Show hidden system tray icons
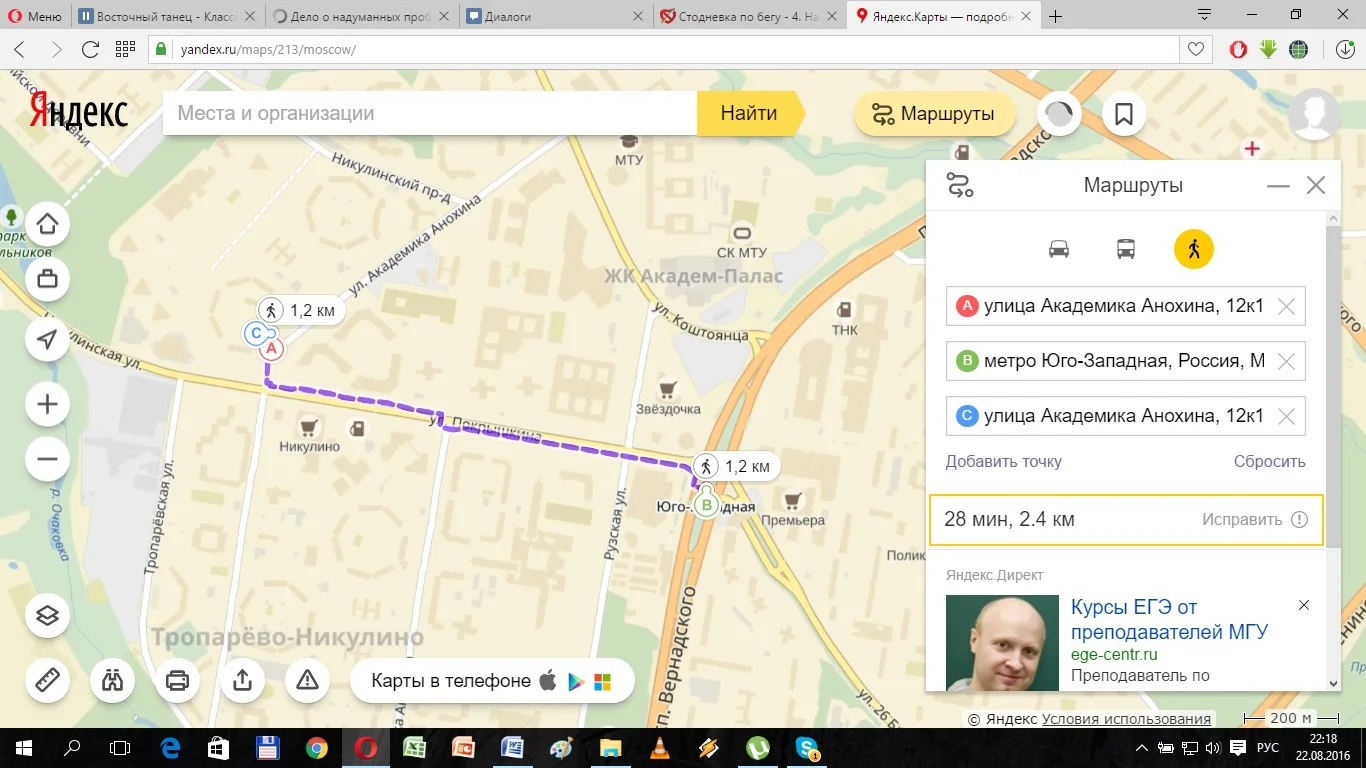Image resolution: width=1366 pixels, height=768 pixels. 1142,748
